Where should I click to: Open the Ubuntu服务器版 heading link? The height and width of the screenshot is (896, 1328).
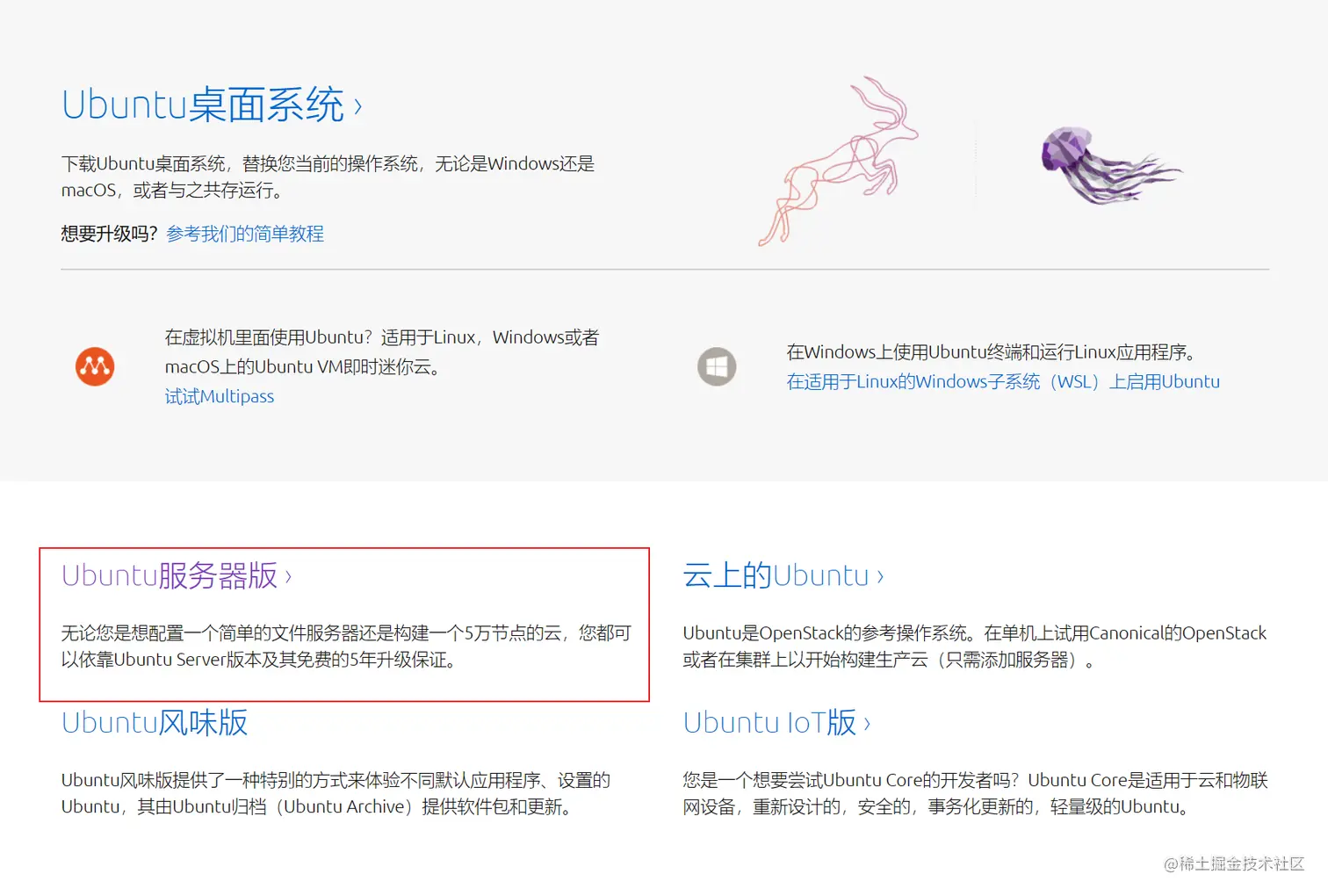(x=177, y=575)
